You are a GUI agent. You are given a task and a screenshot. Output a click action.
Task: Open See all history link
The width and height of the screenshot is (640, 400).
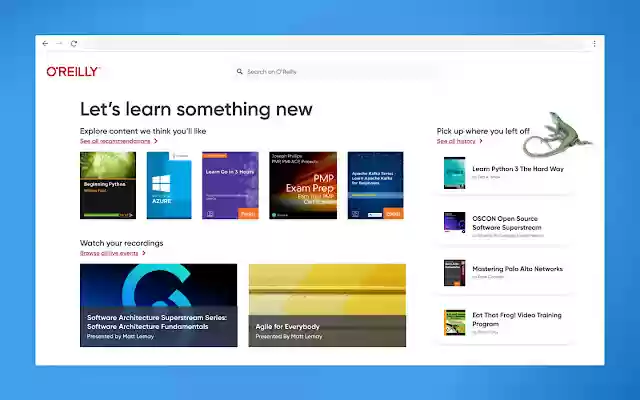(456, 141)
